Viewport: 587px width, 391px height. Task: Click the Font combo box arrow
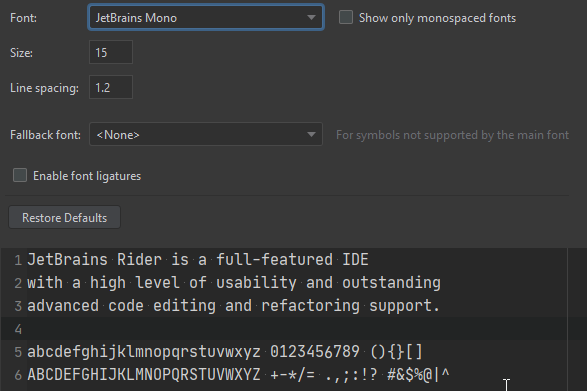(311, 18)
